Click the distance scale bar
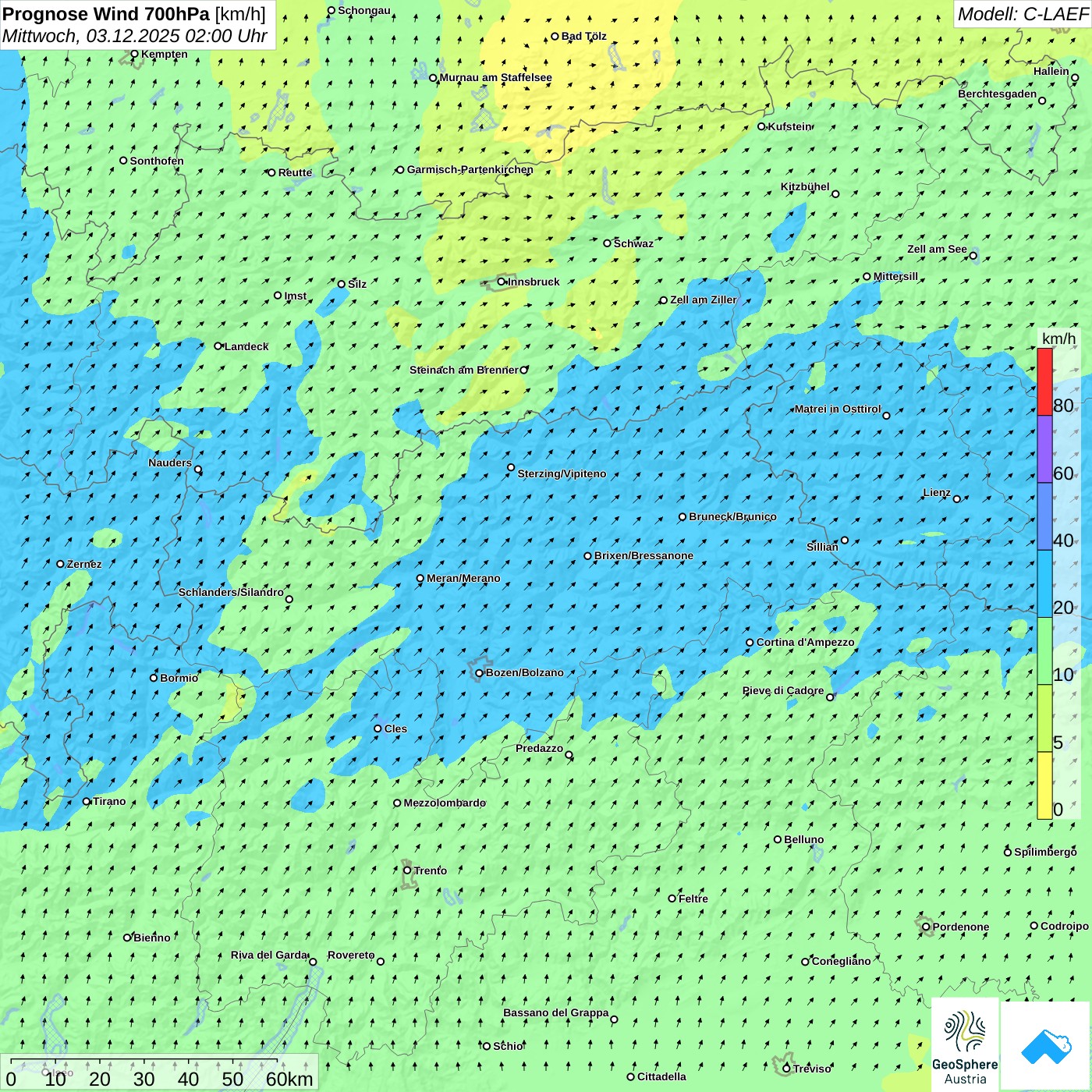 pos(144,1060)
